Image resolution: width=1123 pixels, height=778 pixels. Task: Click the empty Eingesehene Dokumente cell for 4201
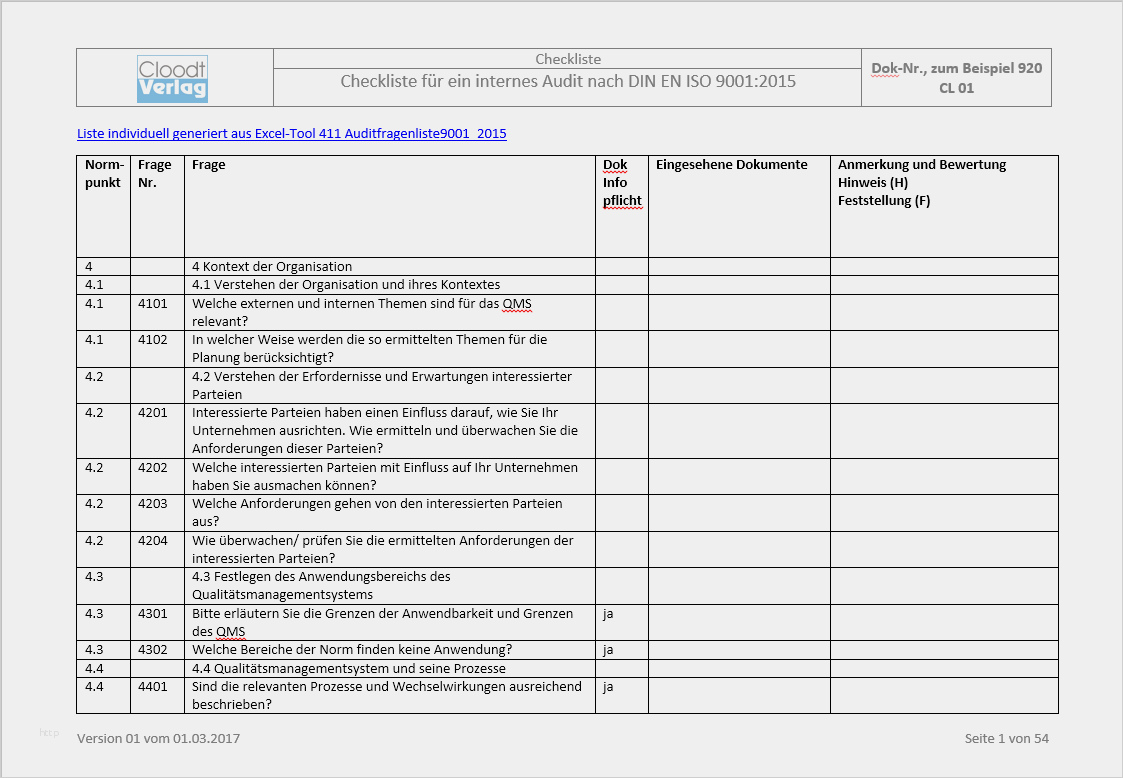pyautogui.click(x=739, y=431)
